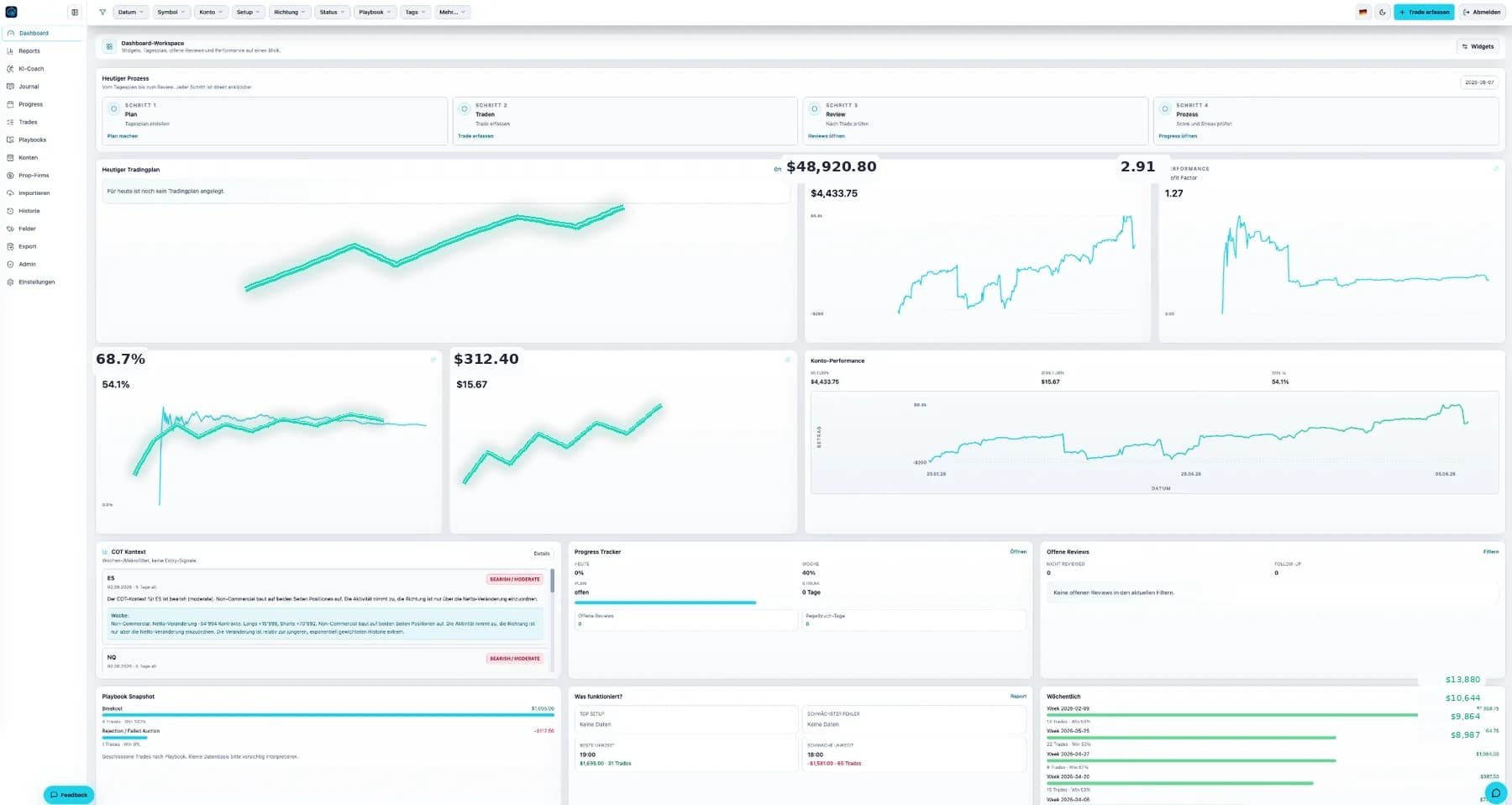Image resolution: width=1512 pixels, height=805 pixels.
Task: Click the Importieren sidebar icon
Action: pyautogui.click(x=10, y=192)
